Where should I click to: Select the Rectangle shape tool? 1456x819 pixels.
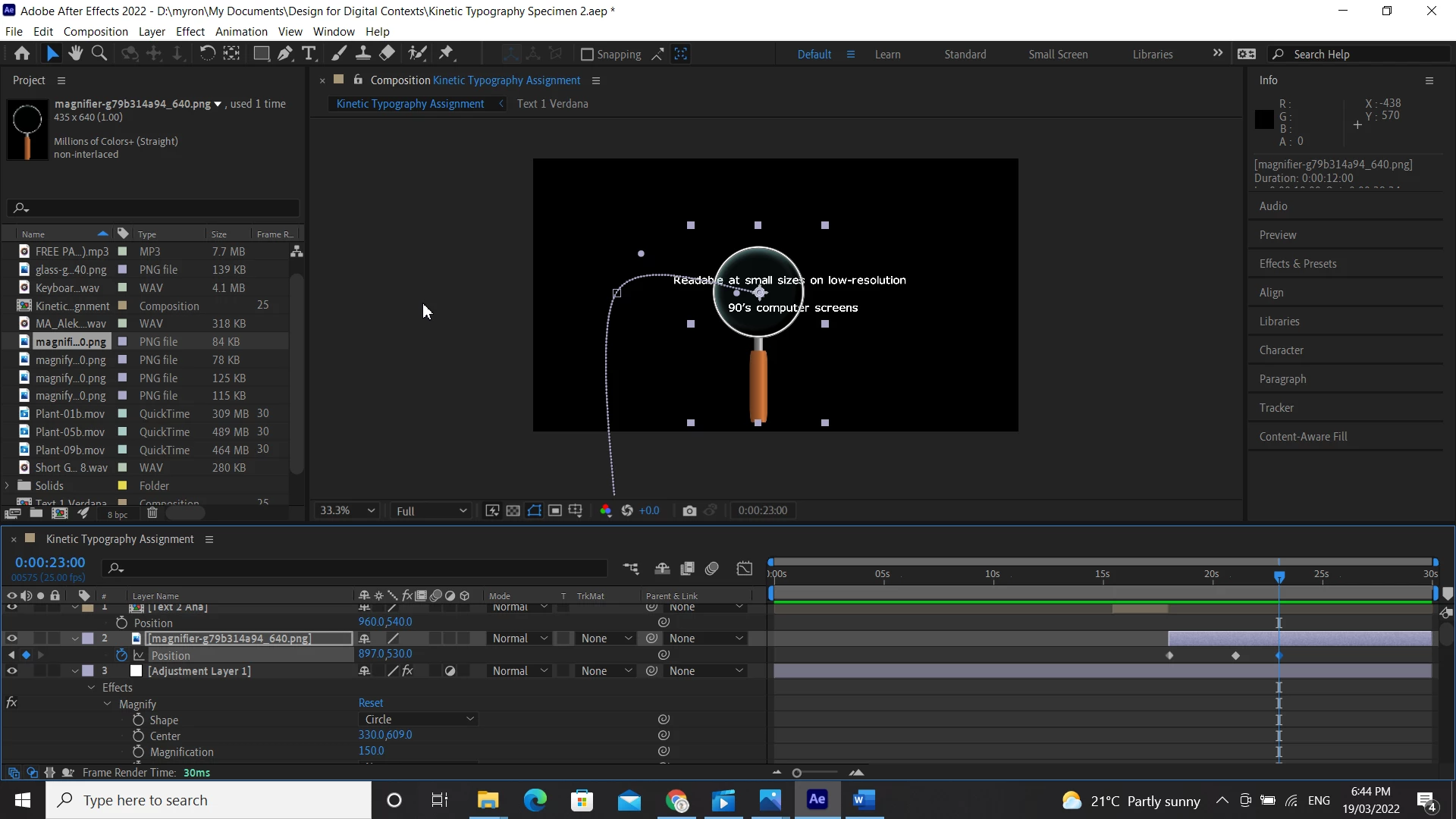pos(261,53)
